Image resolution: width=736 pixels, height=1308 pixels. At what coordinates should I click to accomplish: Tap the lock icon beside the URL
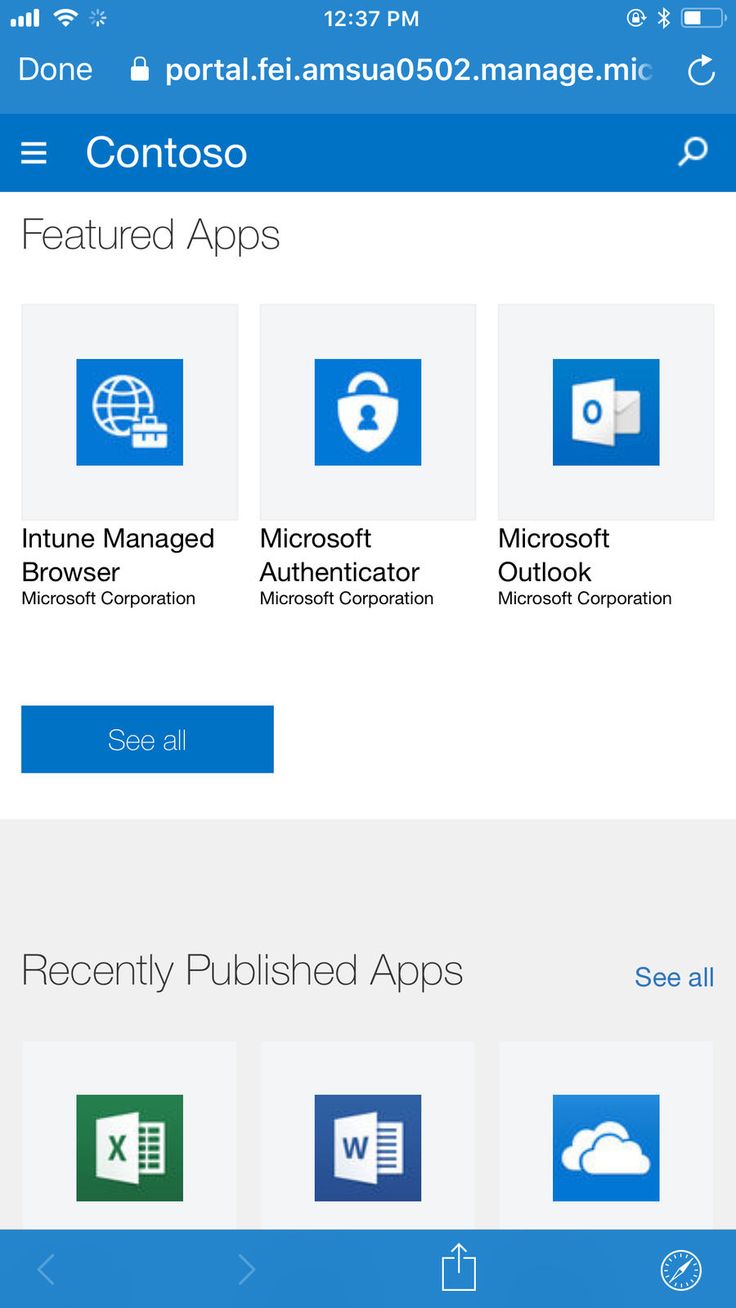tap(140, 69)
